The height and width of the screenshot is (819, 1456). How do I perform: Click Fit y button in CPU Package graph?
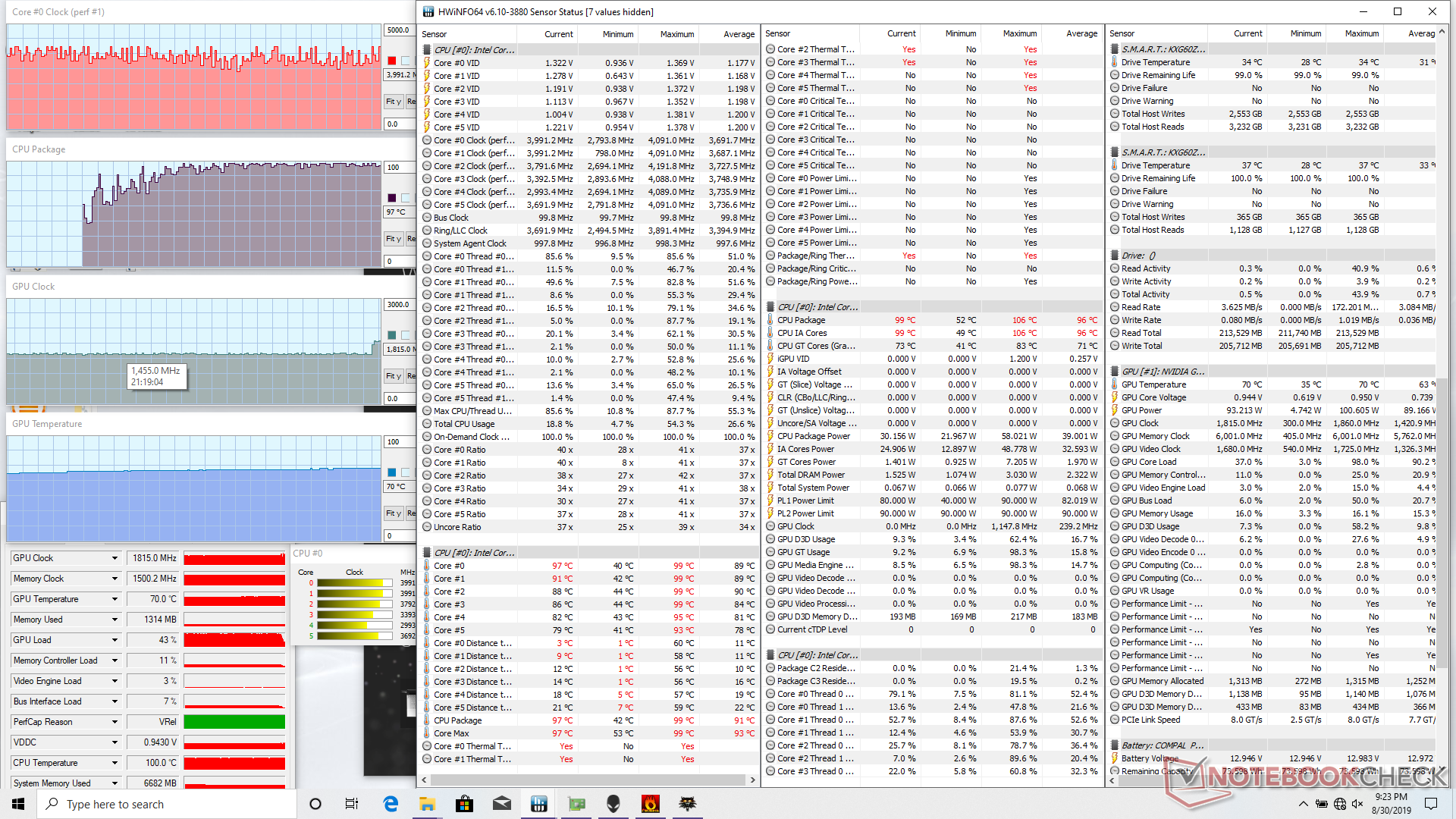(x=394, y=239)
